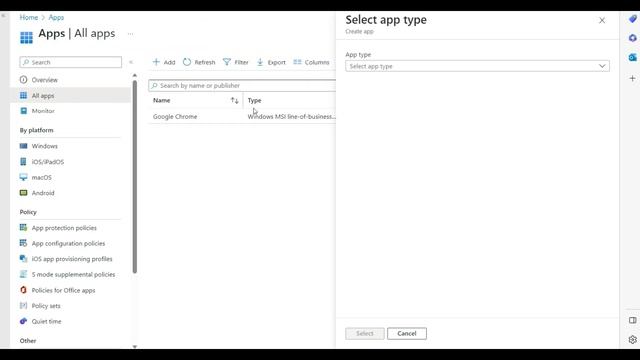Screen dimensions: 640x360
Task: Open Policy sets
Action: pos(46,306)
